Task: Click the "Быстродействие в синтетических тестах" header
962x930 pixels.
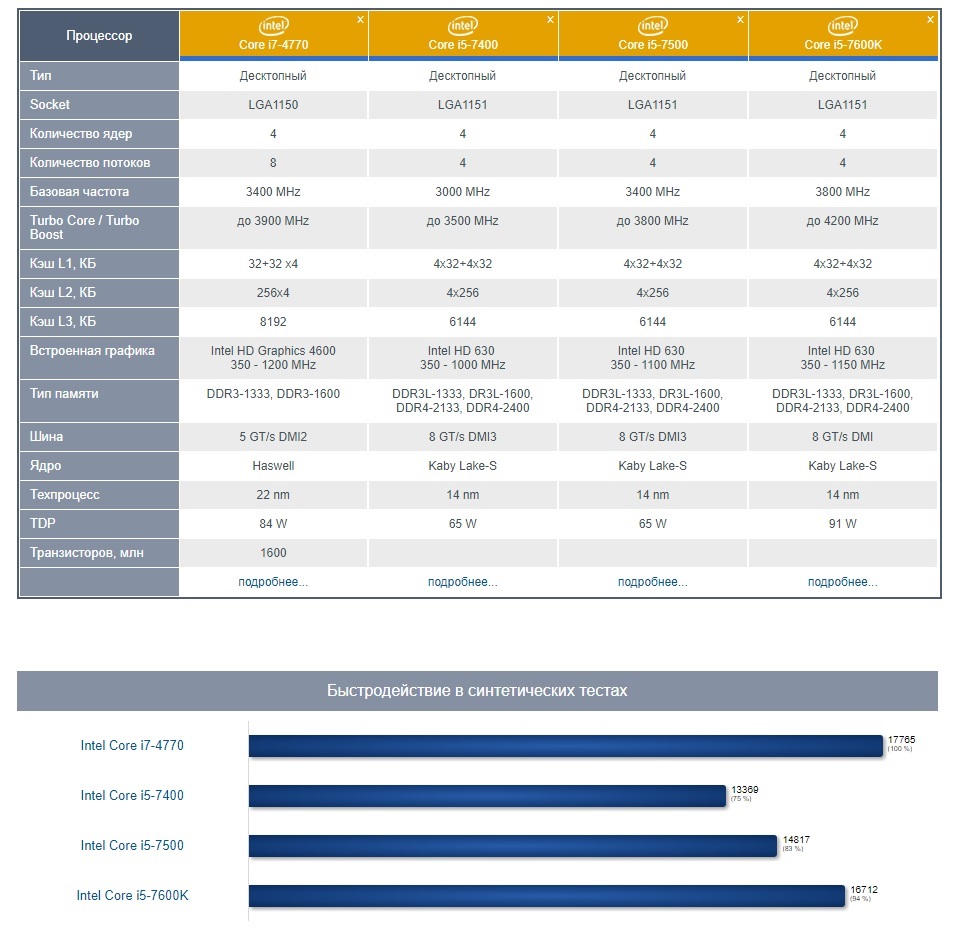Action: pyautogui.click(x=477, y=691)
